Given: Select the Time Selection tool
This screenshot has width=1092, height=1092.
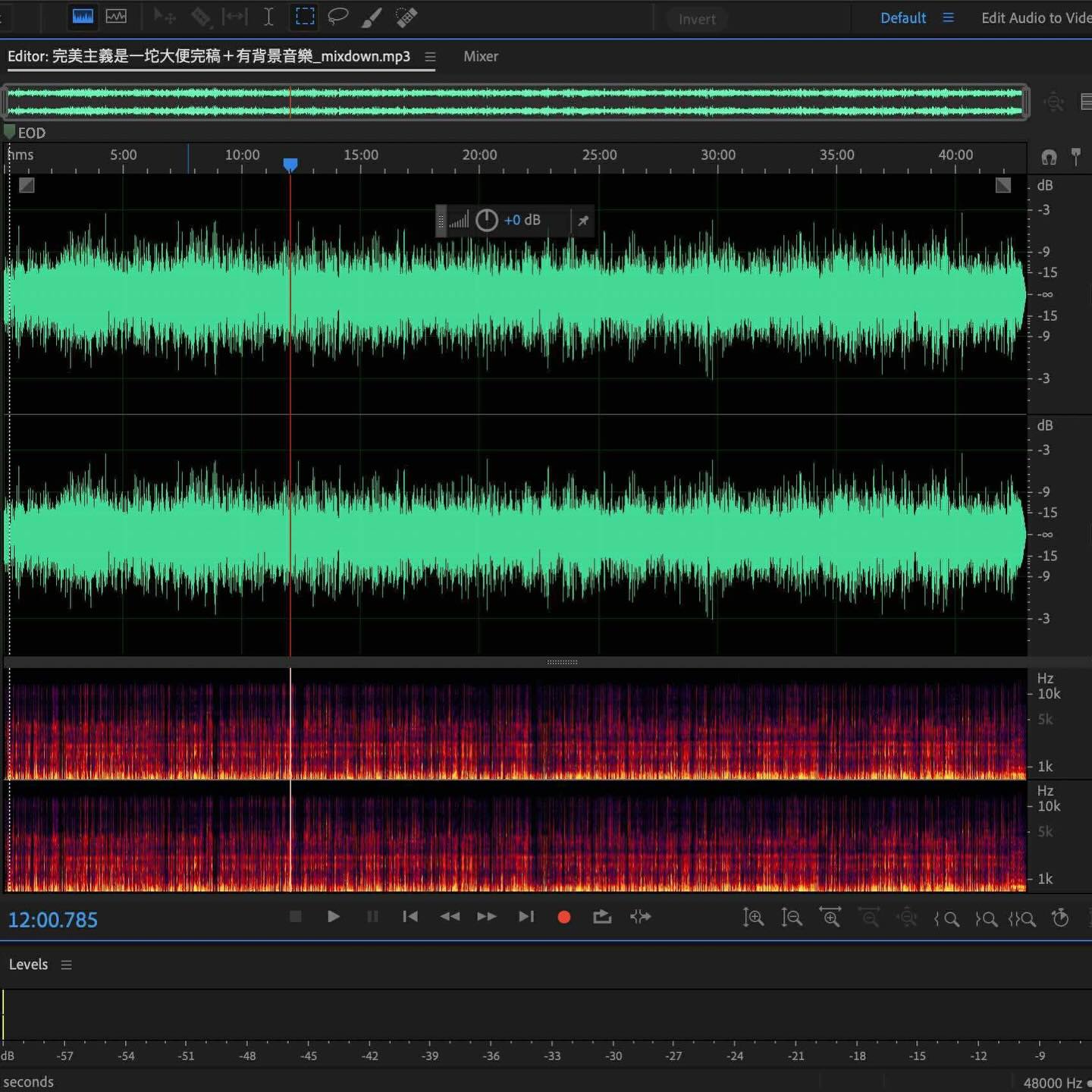Looking at the screenshot, I should tap(268, 17).
